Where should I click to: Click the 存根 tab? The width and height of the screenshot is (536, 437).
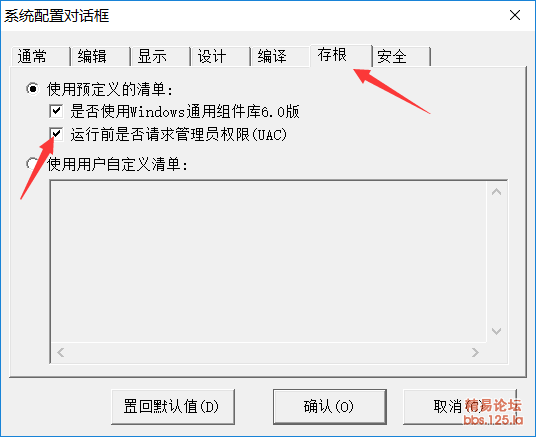tap(341, 55)
